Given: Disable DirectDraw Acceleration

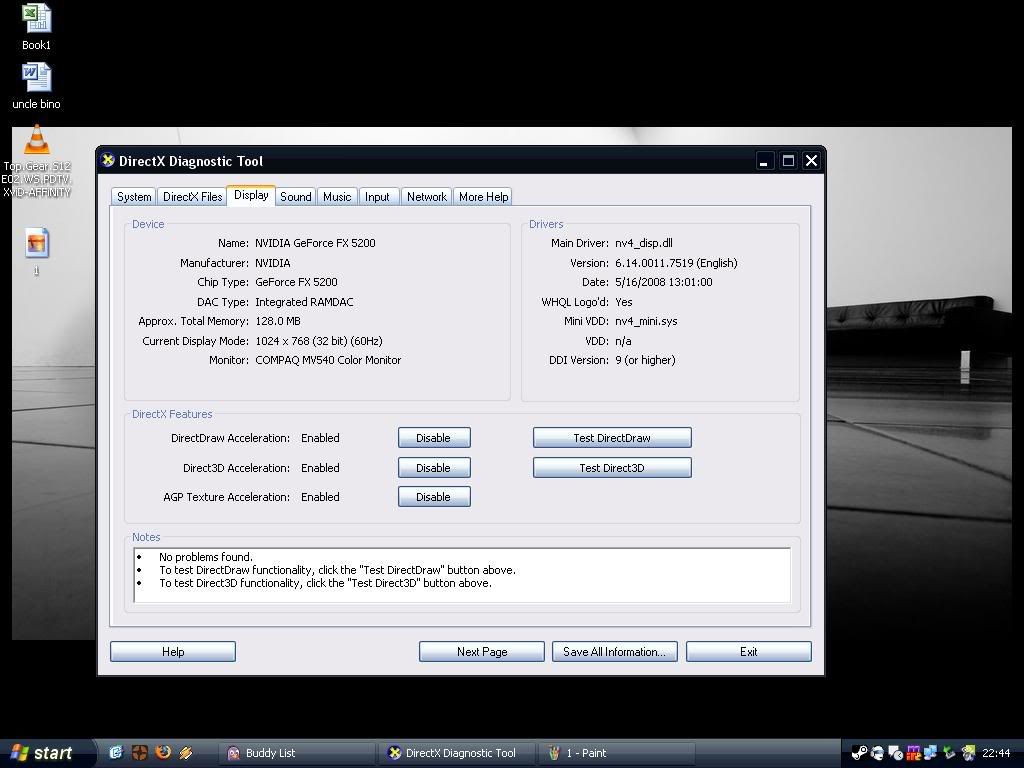Looking at the screenshot, I should 433,438.
